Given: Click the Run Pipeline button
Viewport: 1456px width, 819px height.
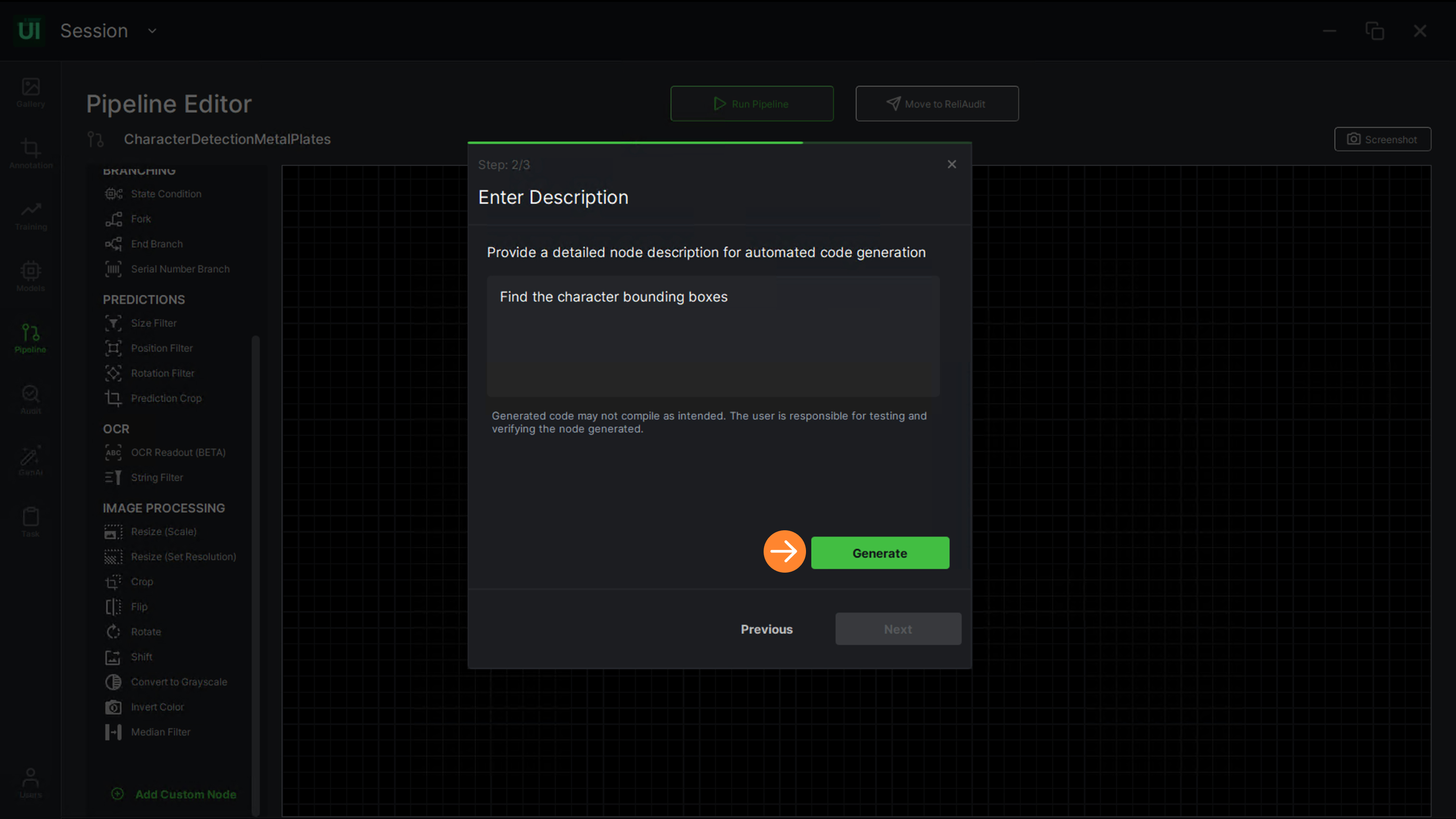Looking at the screenshot, I should point(752,103).
